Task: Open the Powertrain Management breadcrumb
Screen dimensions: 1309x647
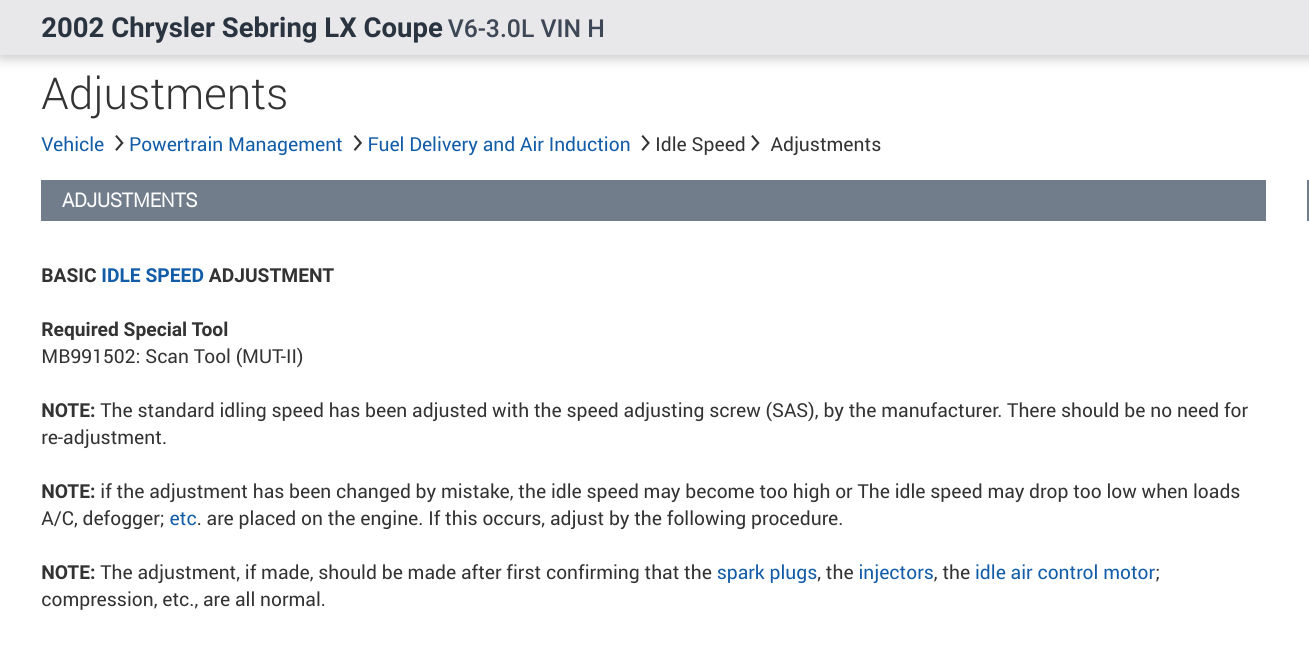Action: click(x=235, y=145)
